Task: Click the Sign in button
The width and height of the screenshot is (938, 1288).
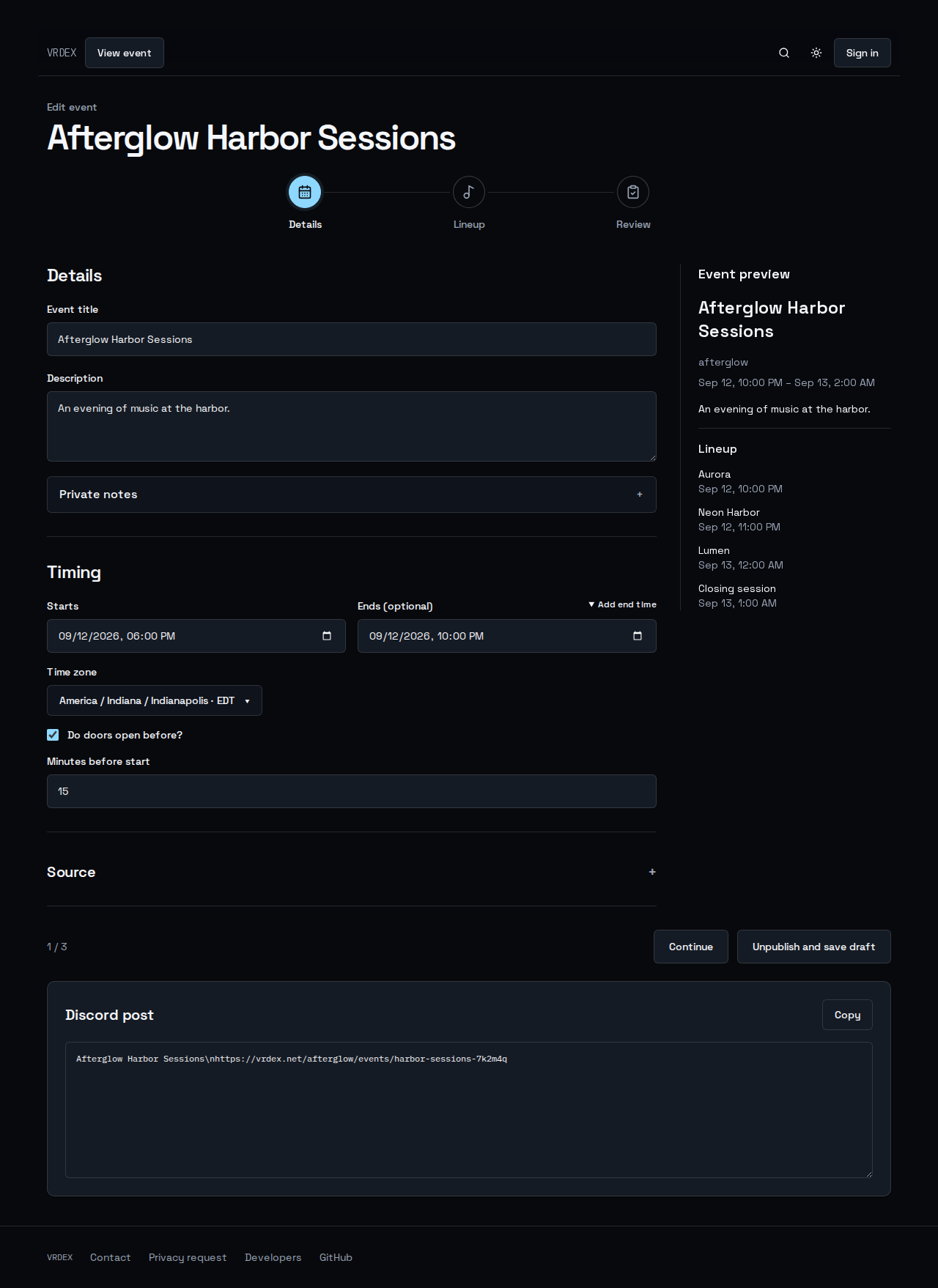Action: (863, 53)
